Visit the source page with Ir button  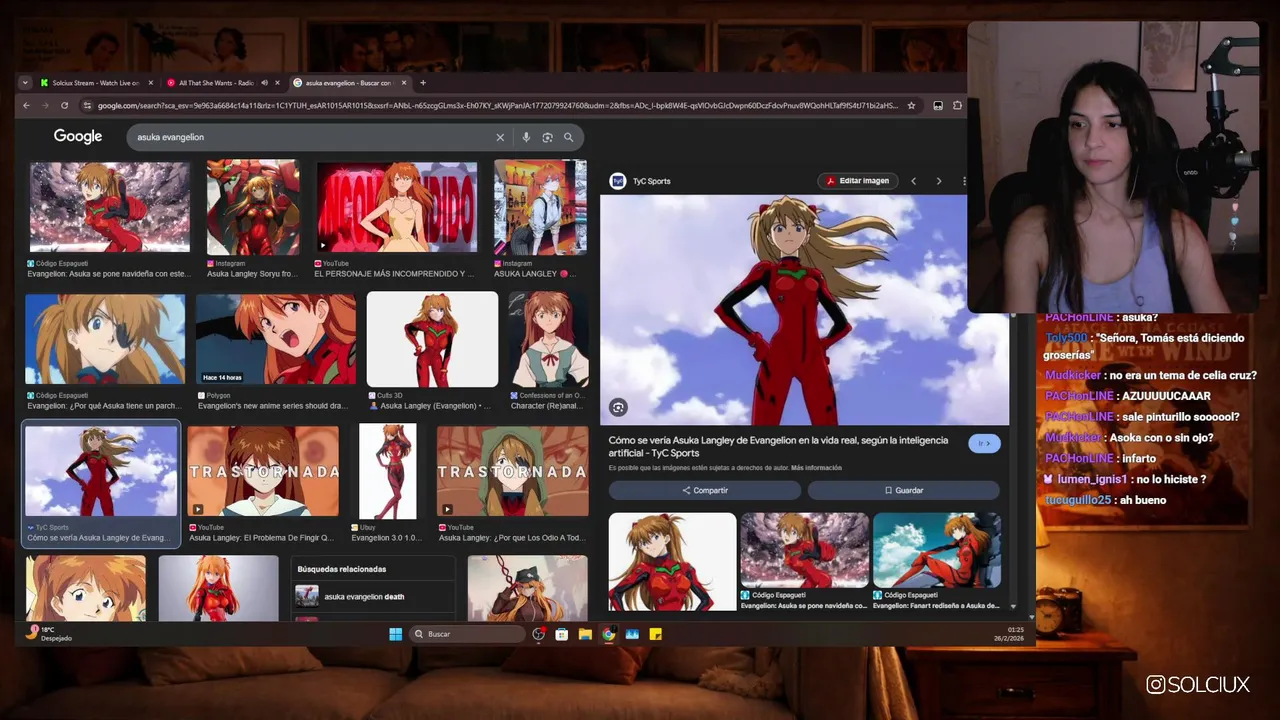tap(984, 443)
